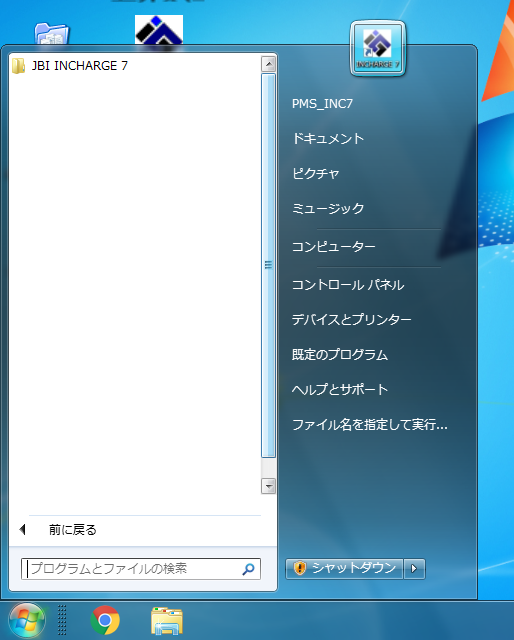Screen dimensions: 514x640
Task: Click the black diamond logo desktop icon
Action: click(x=159, y=29)
